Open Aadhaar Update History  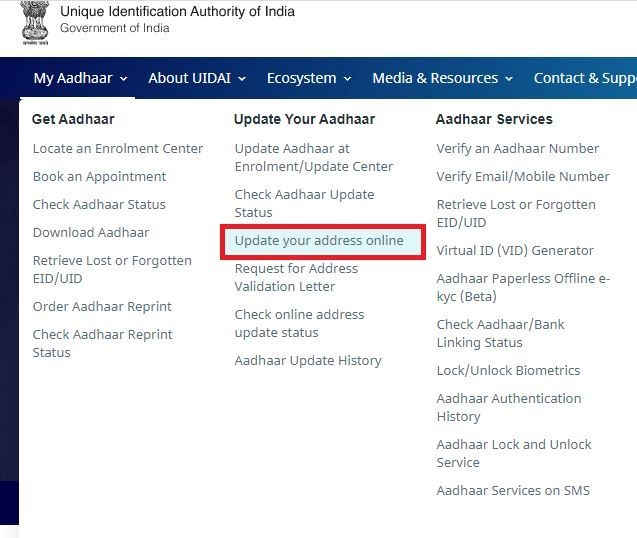pyautogui.click(x=308, y=361)
